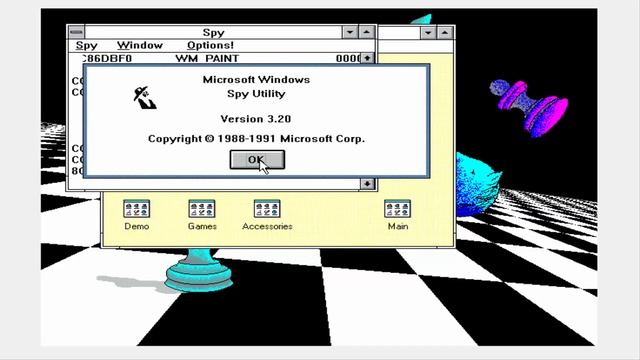Click the Spy list scroll-down arrow
This screenshot has width=640, height=360.
(x=367, y=184)
